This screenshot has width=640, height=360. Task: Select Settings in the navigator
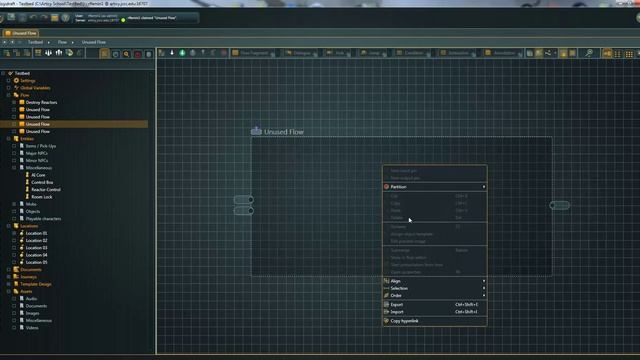(27, 80)
